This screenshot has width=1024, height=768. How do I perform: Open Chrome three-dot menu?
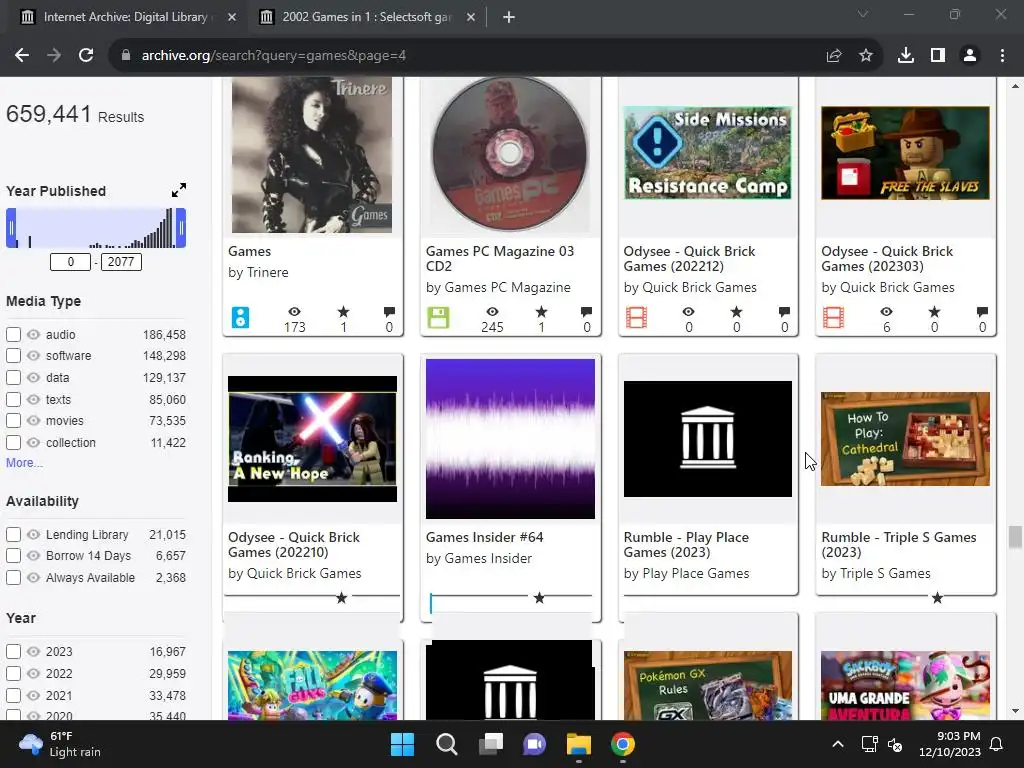1002,56
